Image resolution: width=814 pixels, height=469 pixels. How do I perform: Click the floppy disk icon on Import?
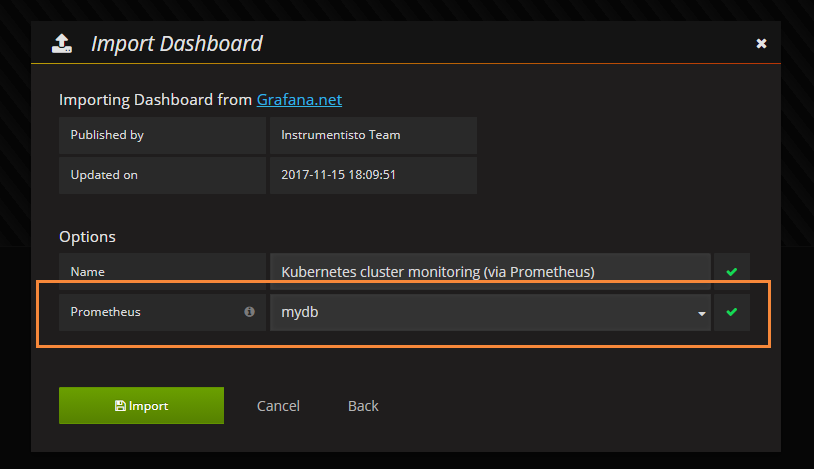click(x=120, y=406)
